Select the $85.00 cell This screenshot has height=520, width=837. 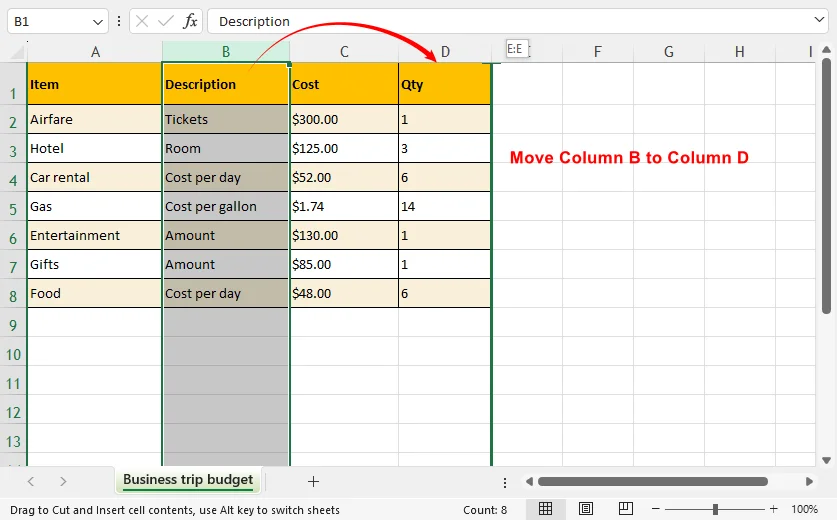[x=344, y=264]
